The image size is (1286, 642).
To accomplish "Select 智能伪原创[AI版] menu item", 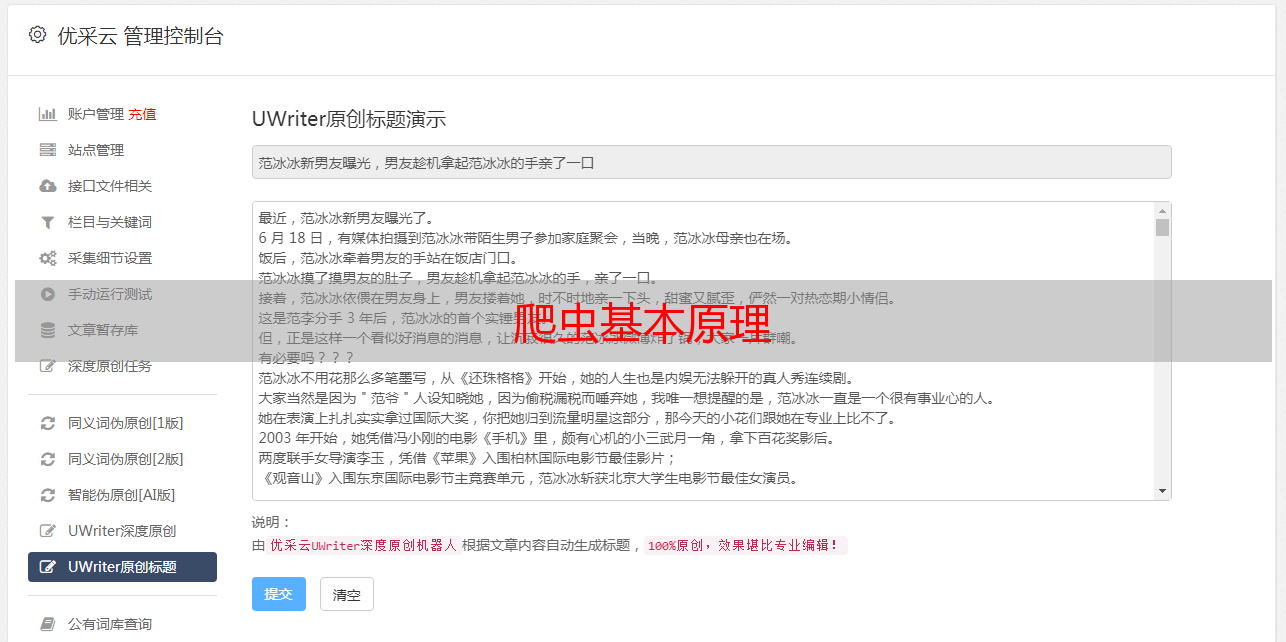I will click(122, 495).
